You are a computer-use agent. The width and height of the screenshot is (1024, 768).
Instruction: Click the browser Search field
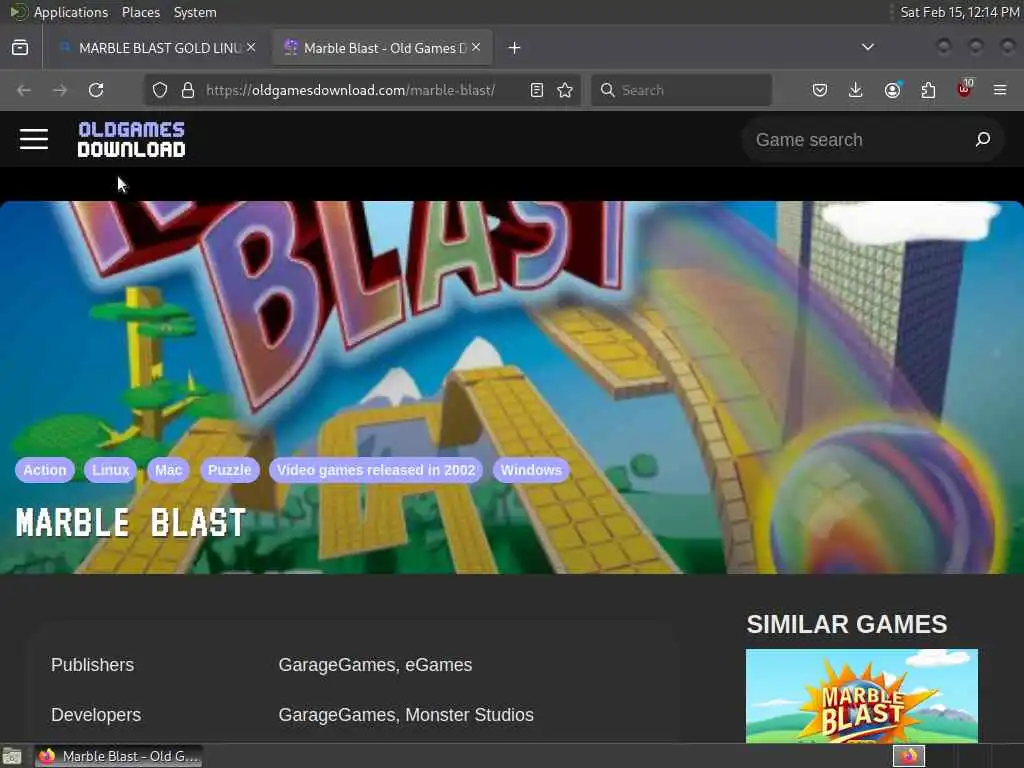681,90
